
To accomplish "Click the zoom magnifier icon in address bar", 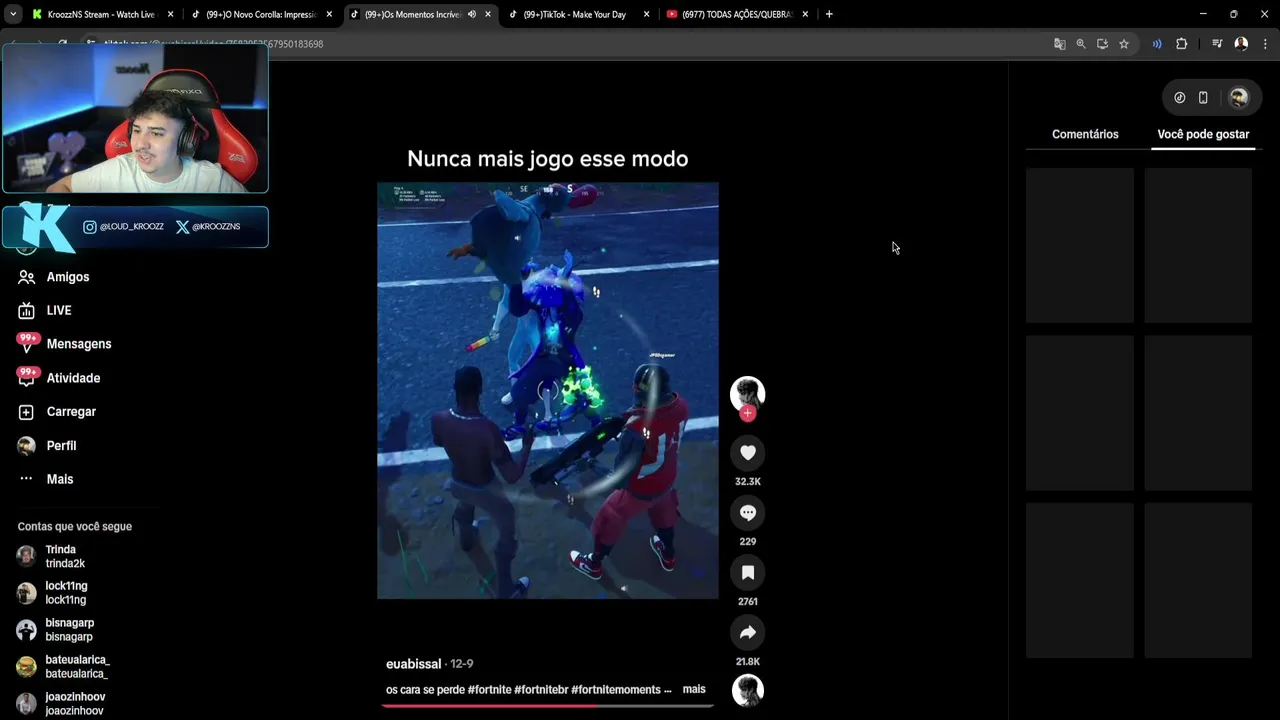I will point(1081,44).
